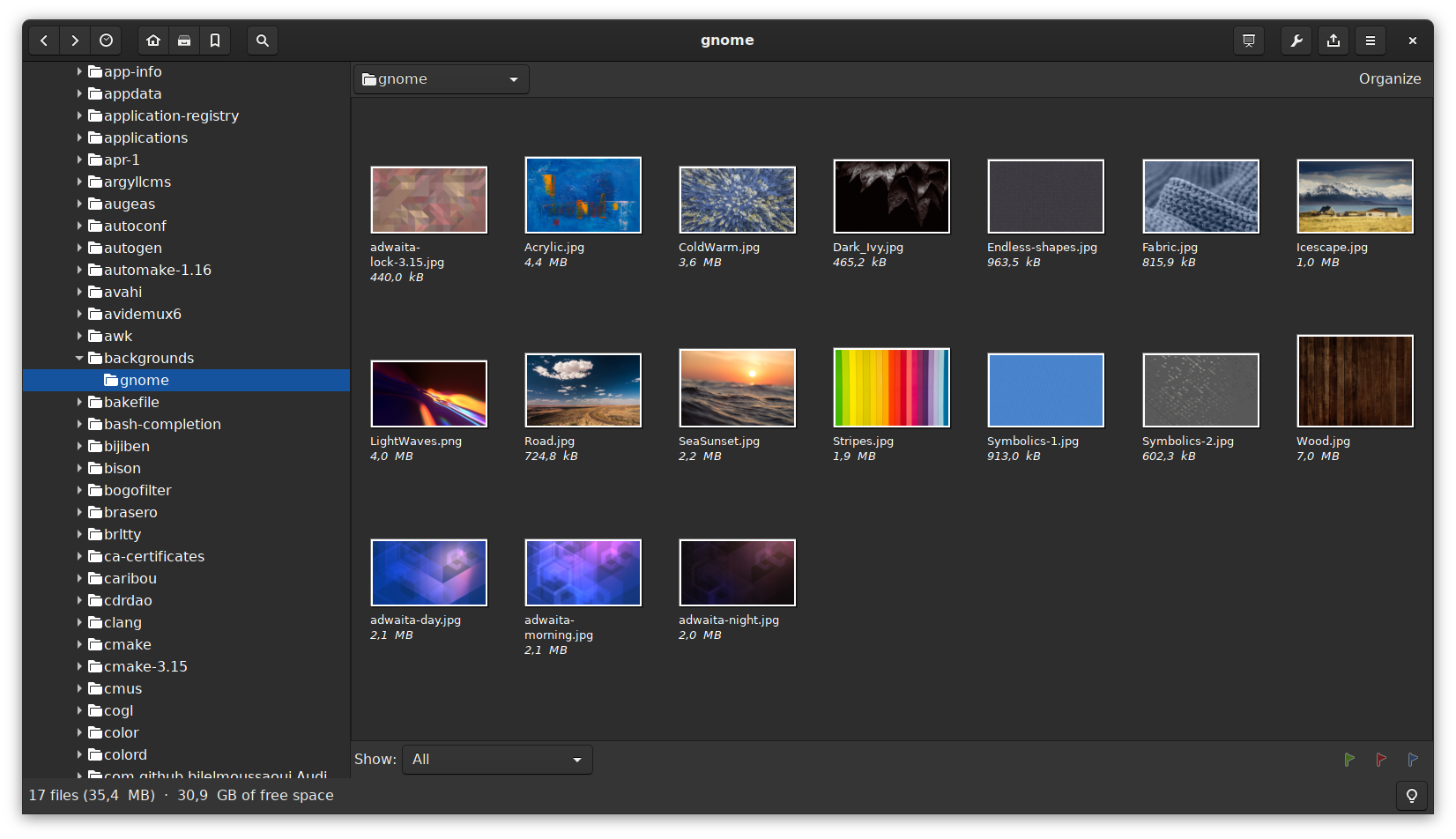Collapse the backgrounds folder tree
This screenshot has height=839, width=1456.
79,358
